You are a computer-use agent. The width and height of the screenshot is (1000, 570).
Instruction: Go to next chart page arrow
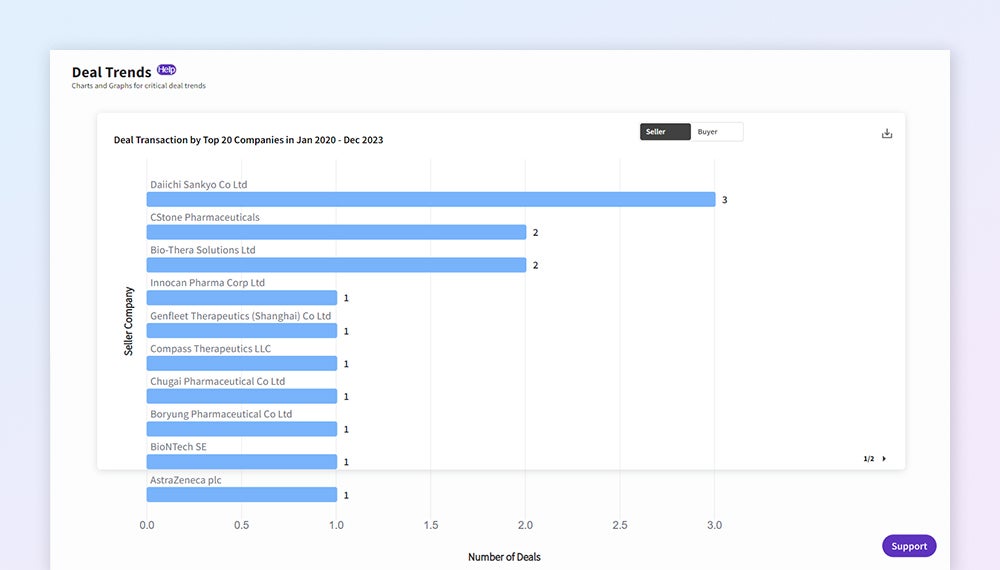[x=884, y=459]
